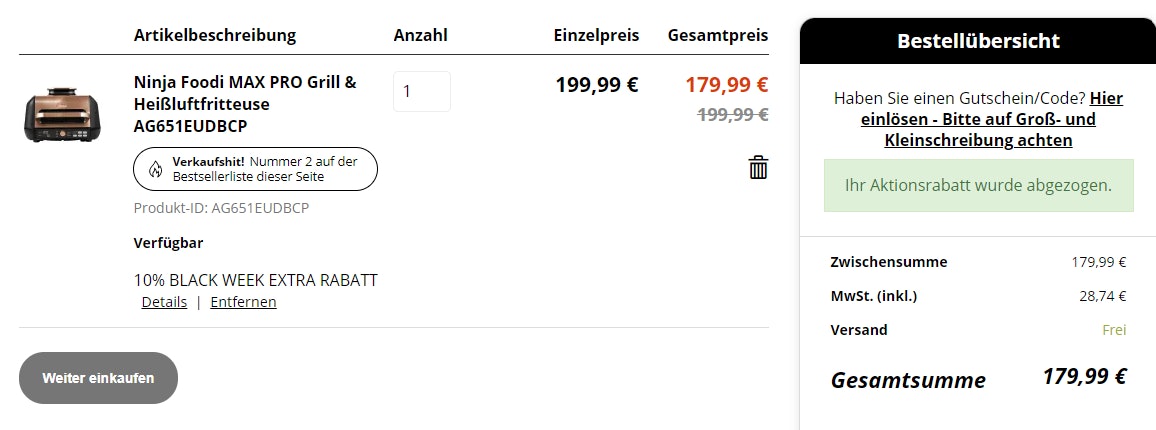Click the trash can delete icon
The height and width of the screenshot is (430, 1156).
(758, 167)
